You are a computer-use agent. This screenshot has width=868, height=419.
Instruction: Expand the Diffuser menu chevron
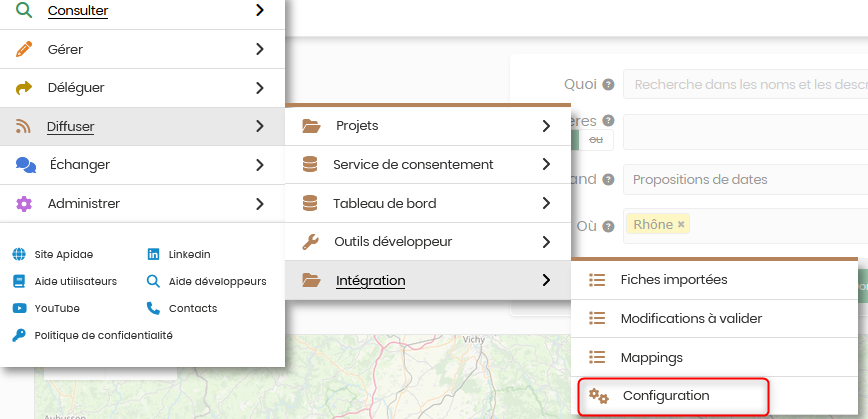260,127
